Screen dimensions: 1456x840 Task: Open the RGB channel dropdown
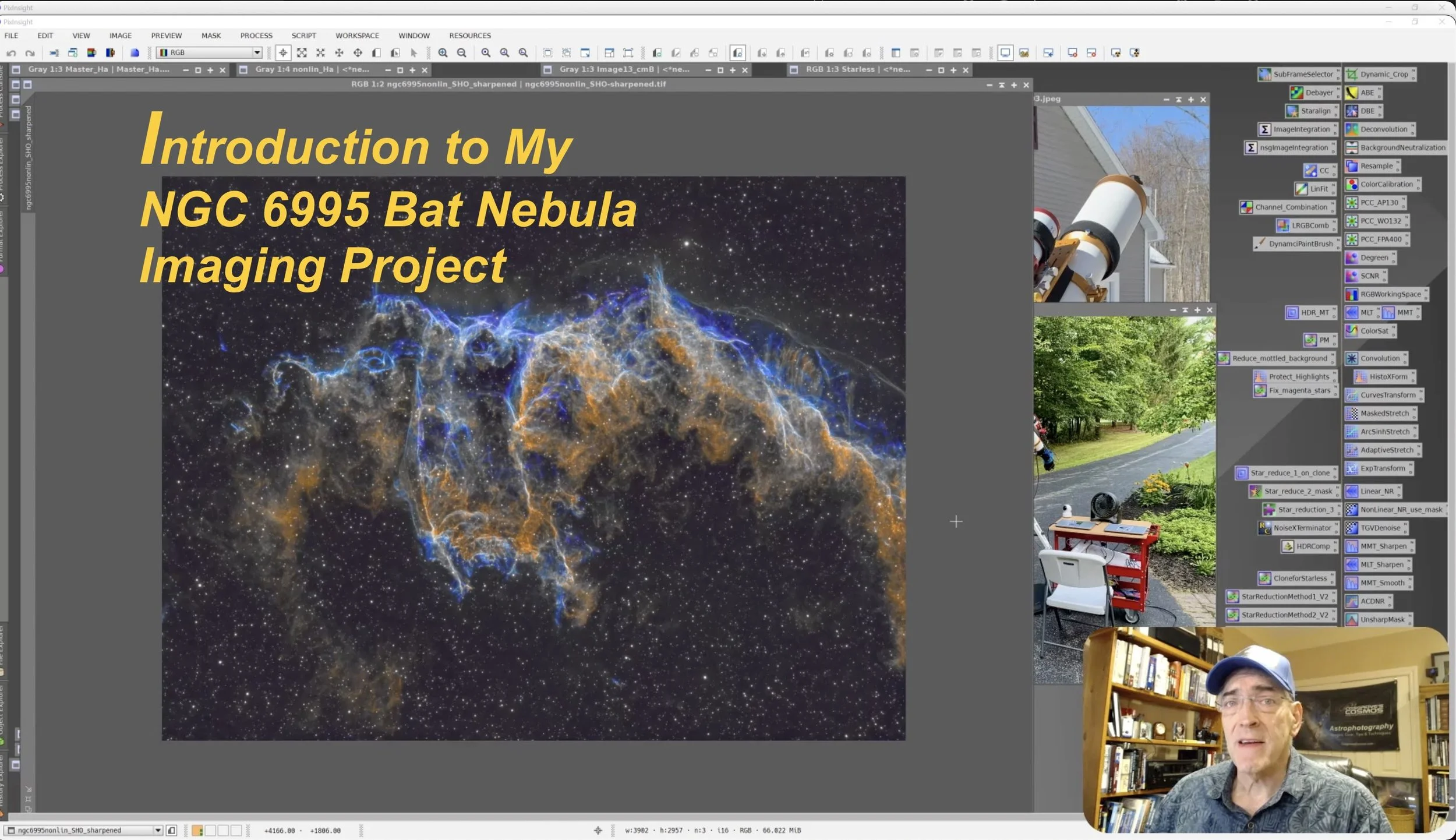(257, 53)
